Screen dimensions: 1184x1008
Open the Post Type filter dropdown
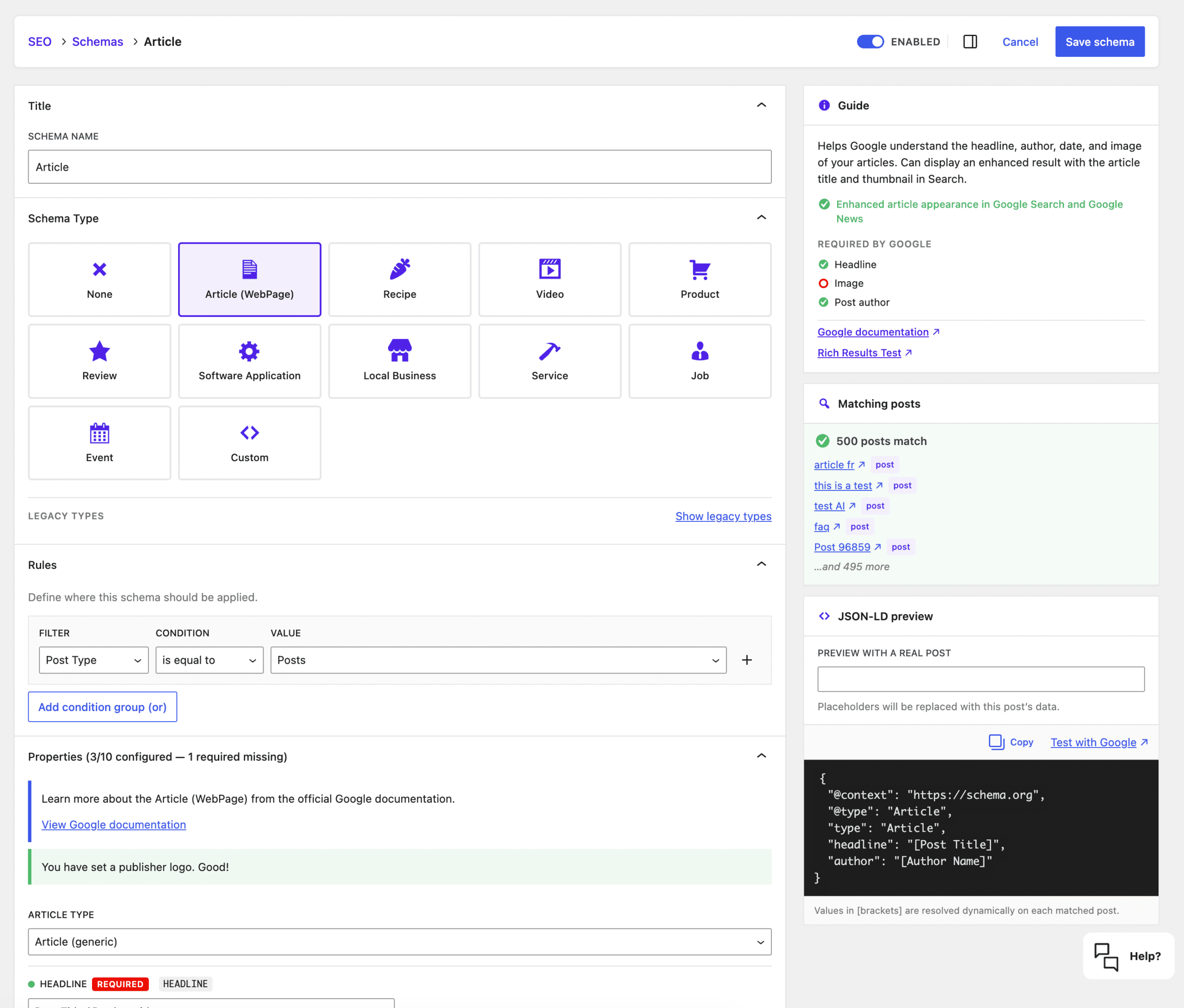click(x=94, y=660)
